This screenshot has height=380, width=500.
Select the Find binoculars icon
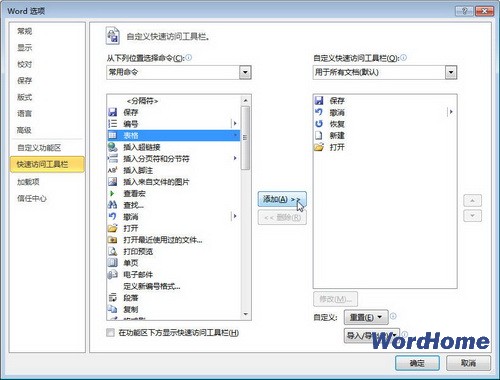(113, 205)
